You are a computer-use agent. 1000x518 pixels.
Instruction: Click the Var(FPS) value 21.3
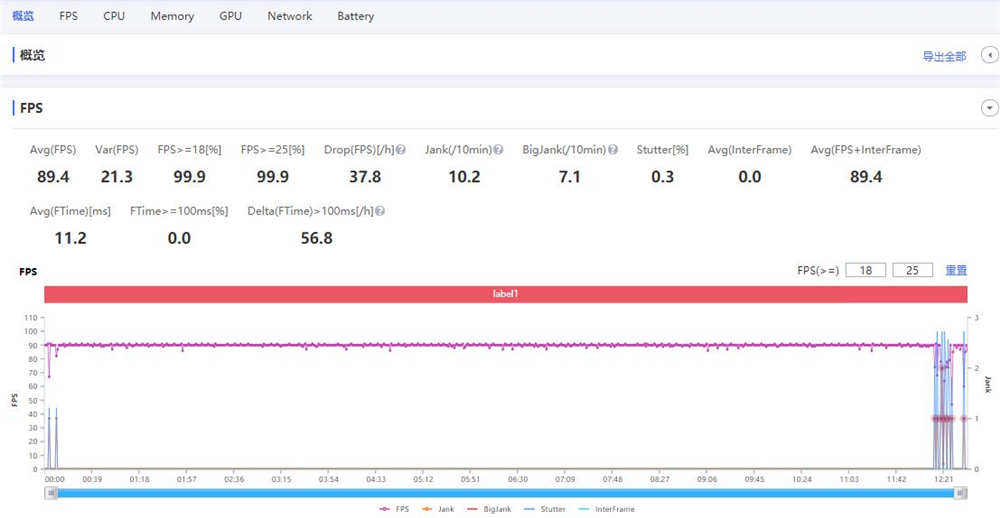tap(117, 177)
